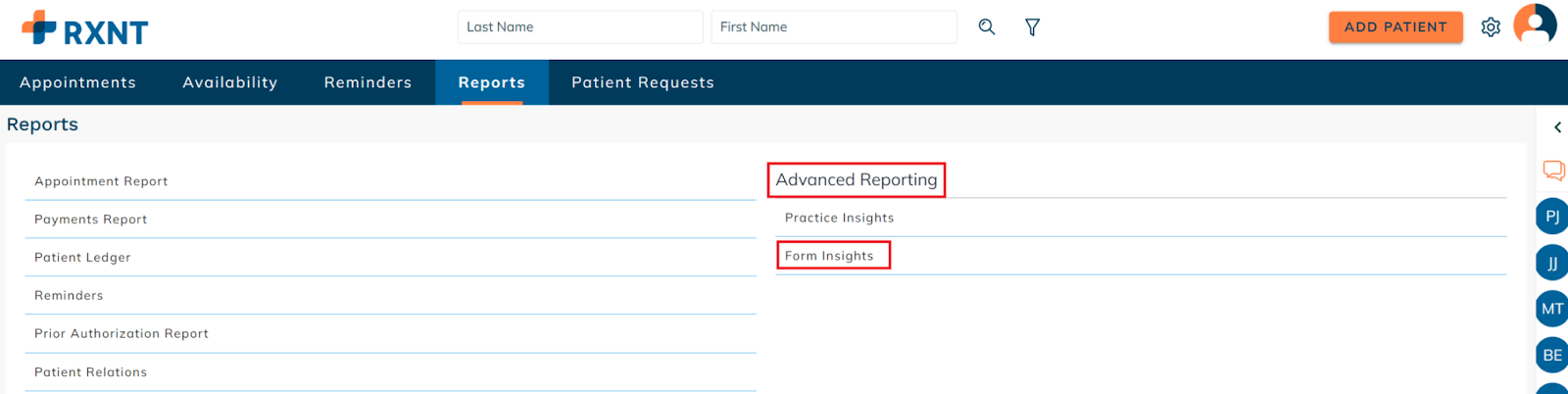1568x394 pixels.
Task: Click the RXNT logo
Action: click(x=85, y=28)
